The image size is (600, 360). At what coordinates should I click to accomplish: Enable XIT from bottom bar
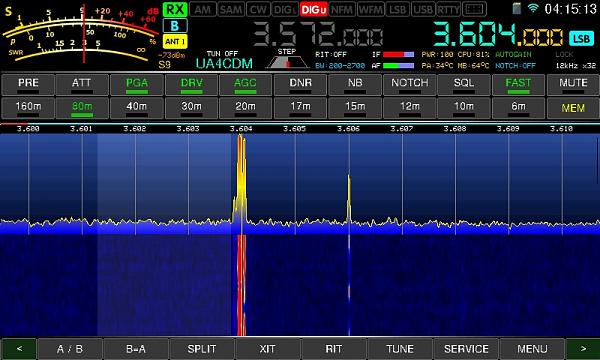tap(267, 349)
